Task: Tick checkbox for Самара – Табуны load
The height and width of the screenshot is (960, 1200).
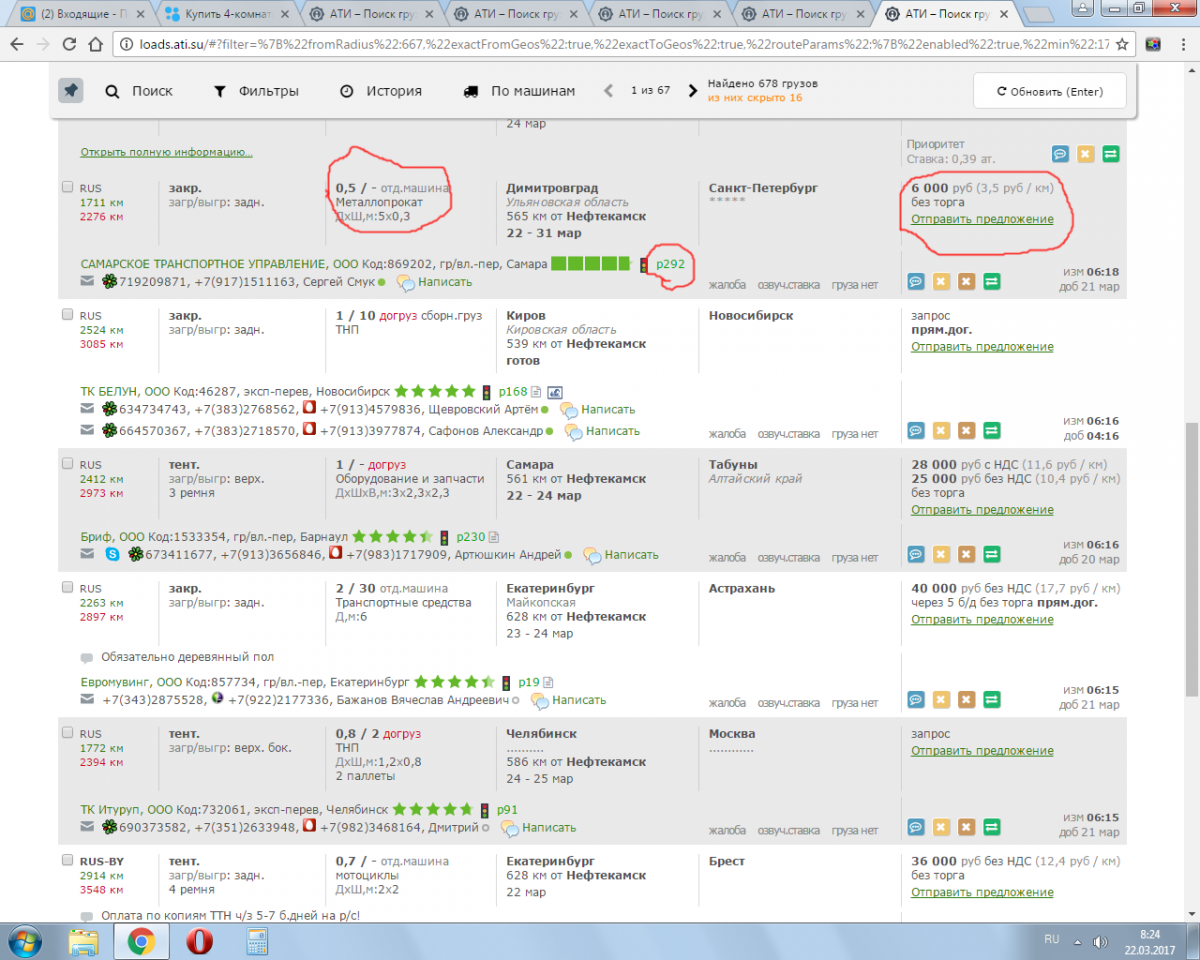Action: click(67, 464)
